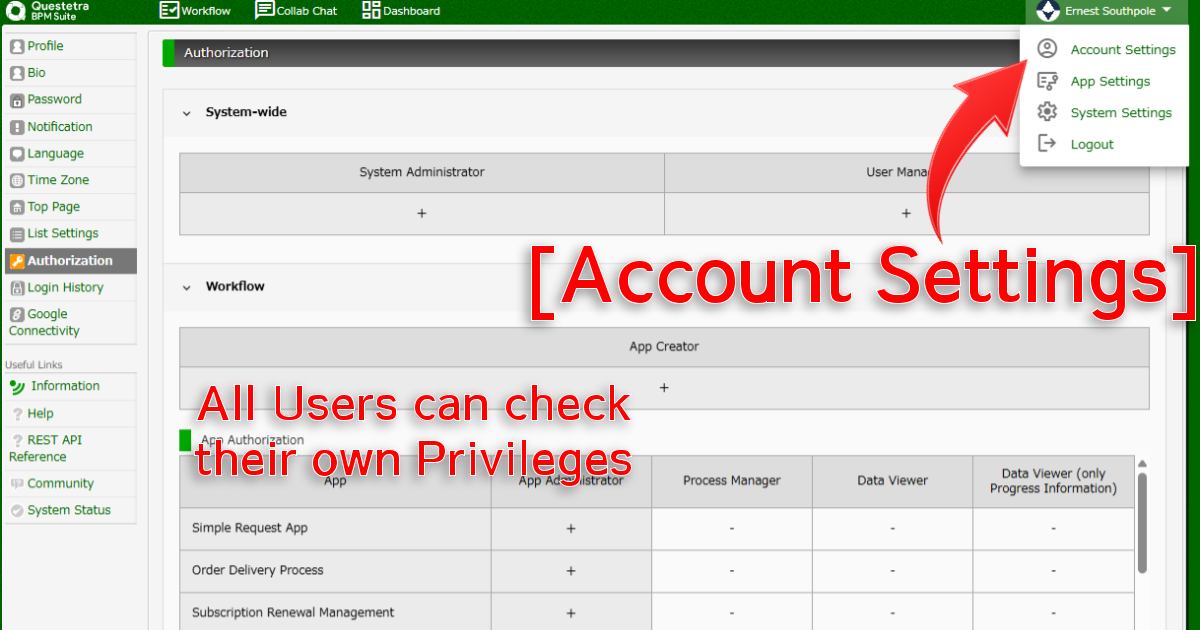Click the App Settings icon
The height and width of the screenshot is (630, 1200).
(1047, 81)
